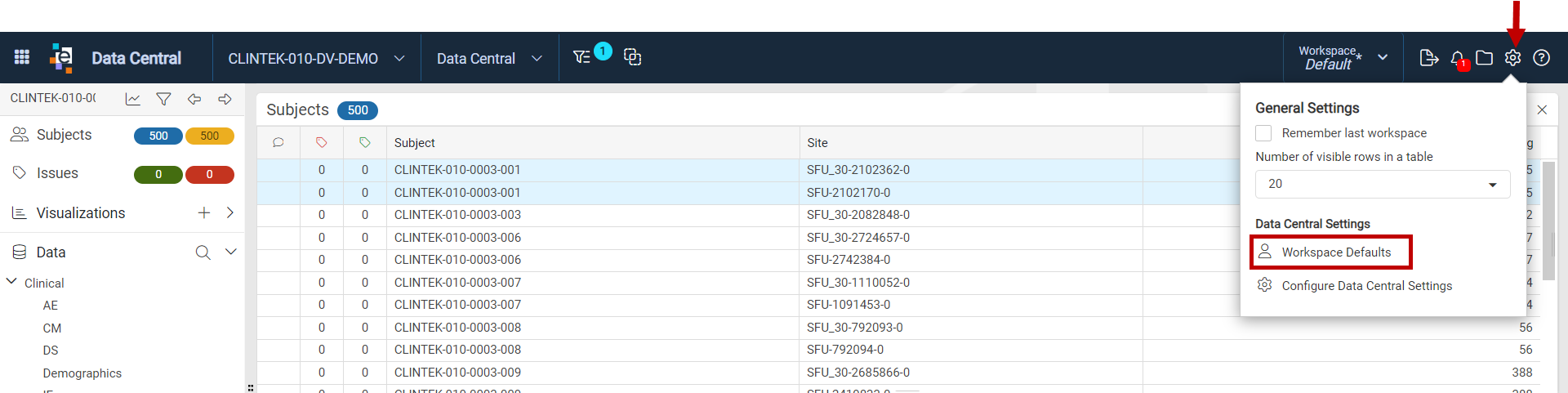Click the funnel filter icon in sidebar
The width and height of the screenshot is (1568, 393).
163,99
